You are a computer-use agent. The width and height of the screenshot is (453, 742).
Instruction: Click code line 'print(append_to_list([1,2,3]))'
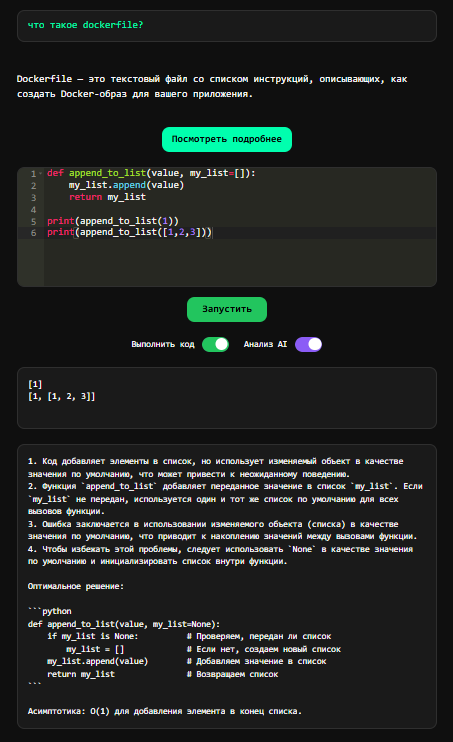click(129, 232)
